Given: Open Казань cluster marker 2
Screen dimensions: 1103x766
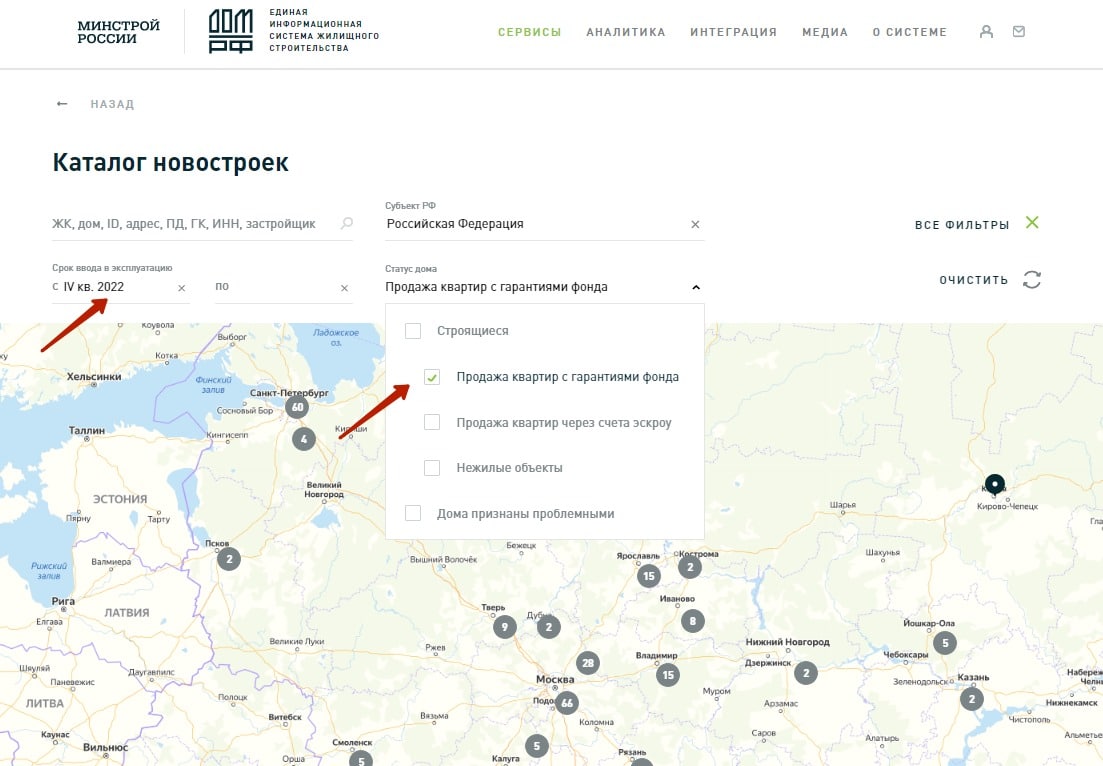Looking at the screenshot, I should (x=971, y=699).
